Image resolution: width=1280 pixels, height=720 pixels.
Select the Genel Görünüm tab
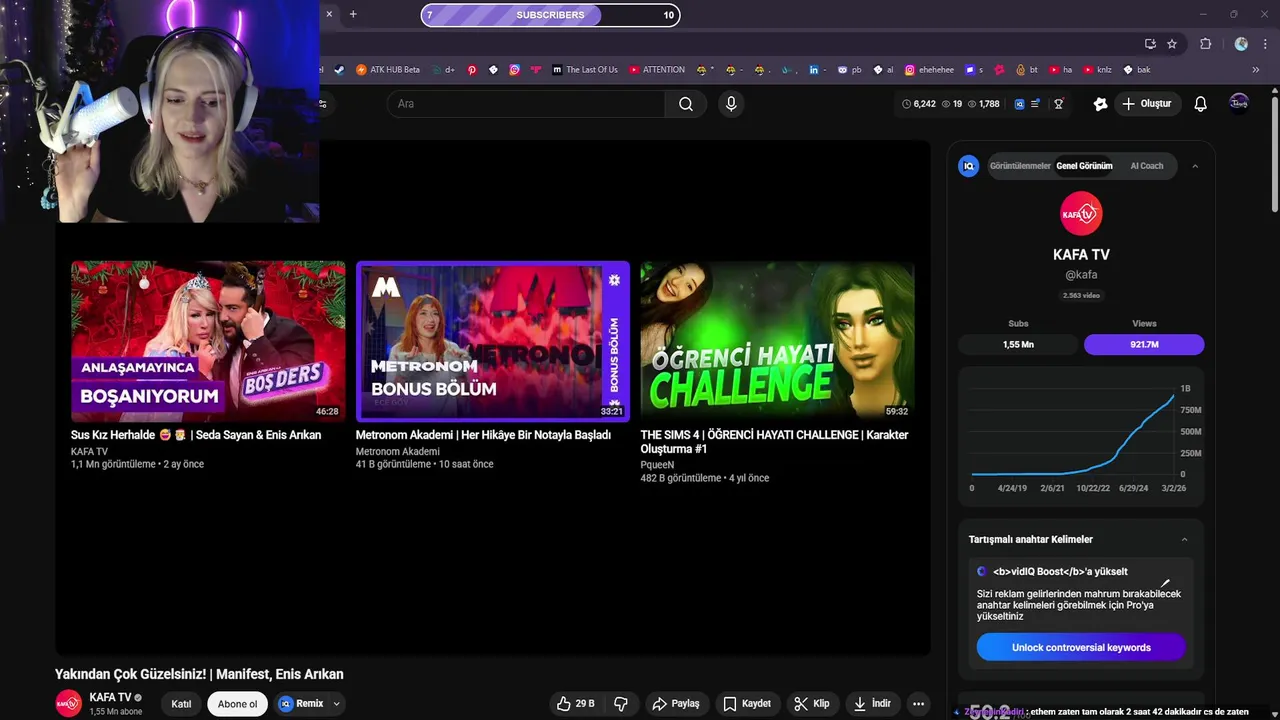click(1084, 166)
